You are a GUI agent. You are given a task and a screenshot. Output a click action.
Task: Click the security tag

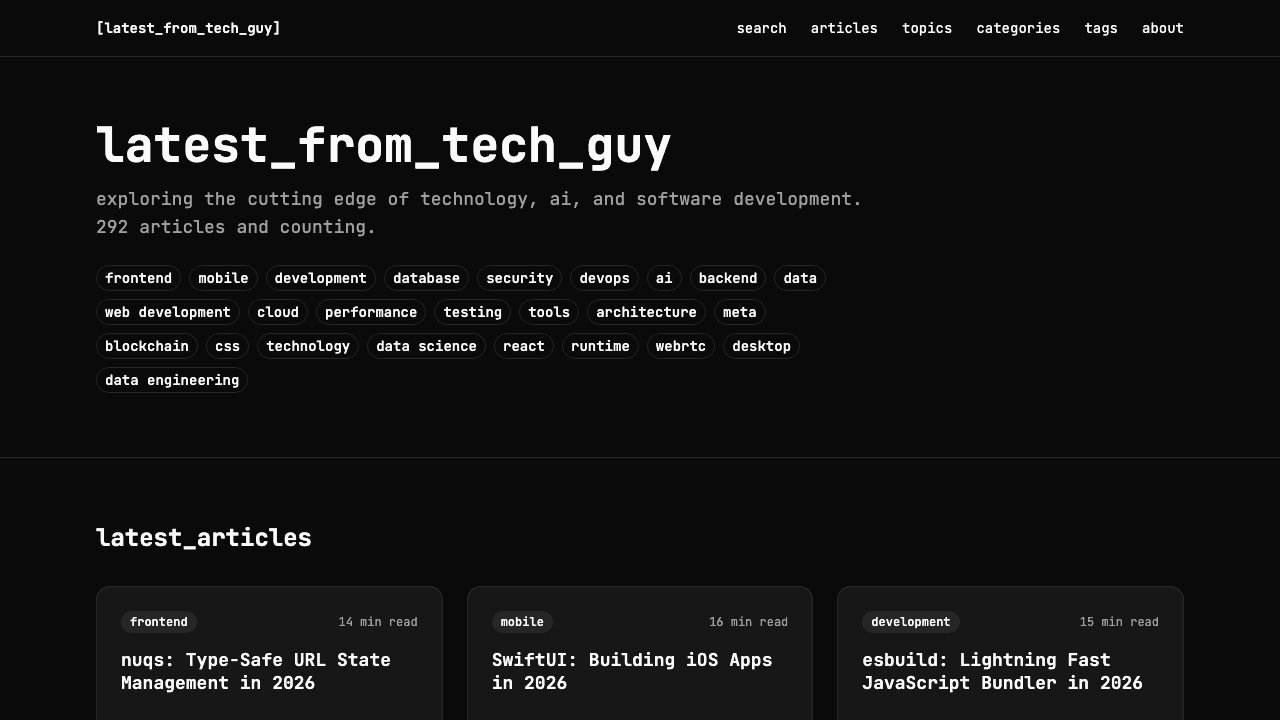click(520, 278)
